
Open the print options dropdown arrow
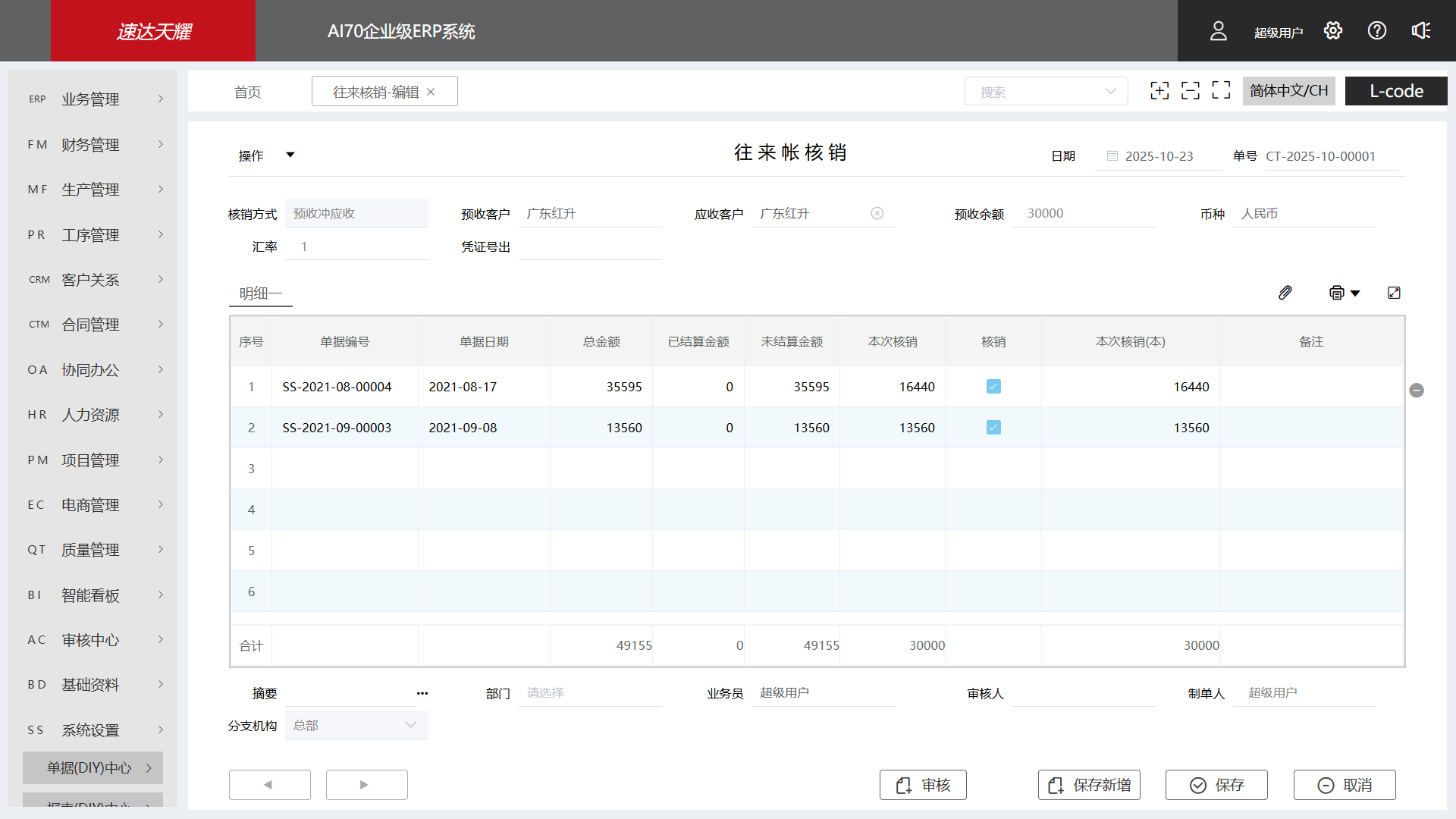pyautogui.click(x=1357, y=293)
